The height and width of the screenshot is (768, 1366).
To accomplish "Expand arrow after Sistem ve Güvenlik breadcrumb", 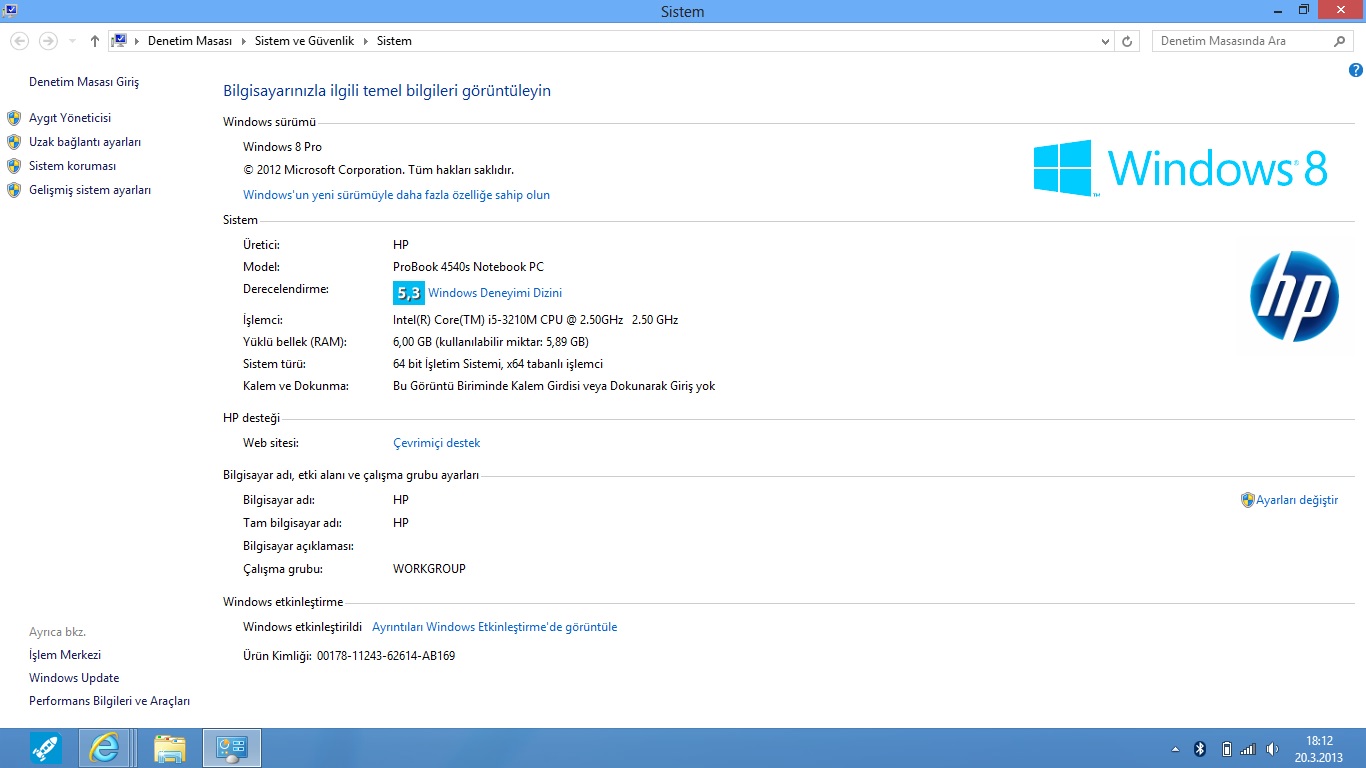I will point(366,41).
